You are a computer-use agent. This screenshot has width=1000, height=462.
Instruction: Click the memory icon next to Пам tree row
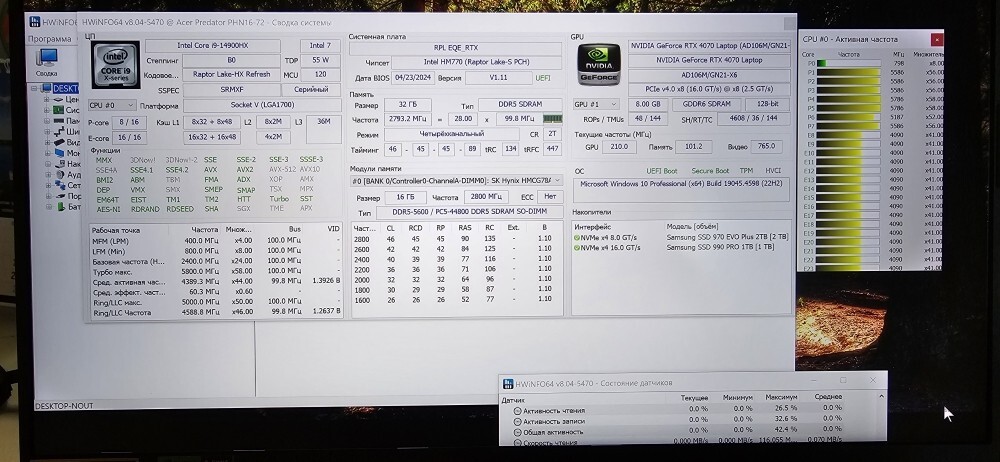(x=59, y=121)
